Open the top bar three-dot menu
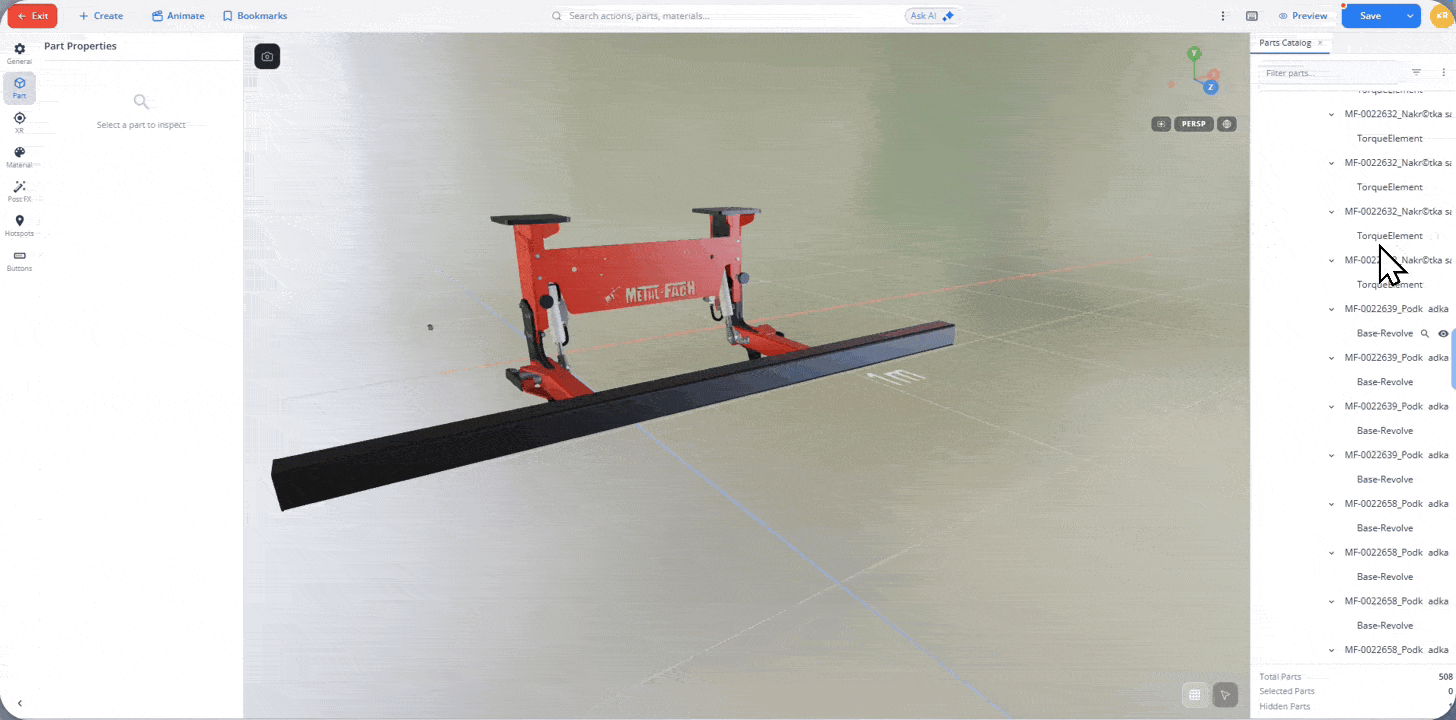Viewport: 1456px width, 720px height. click(1223, 16)
